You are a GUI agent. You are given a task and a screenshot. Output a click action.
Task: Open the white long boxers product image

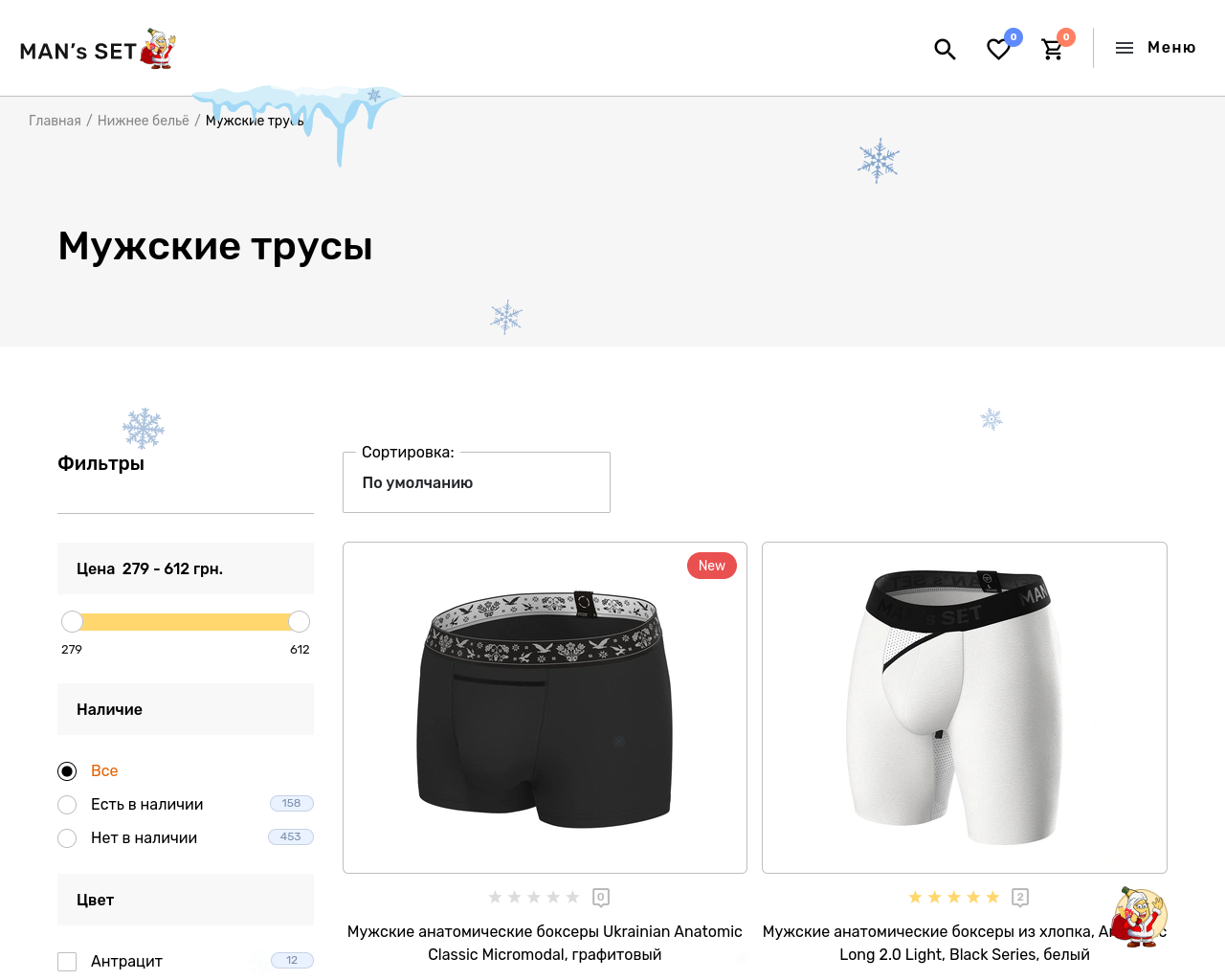coord(965,708)
